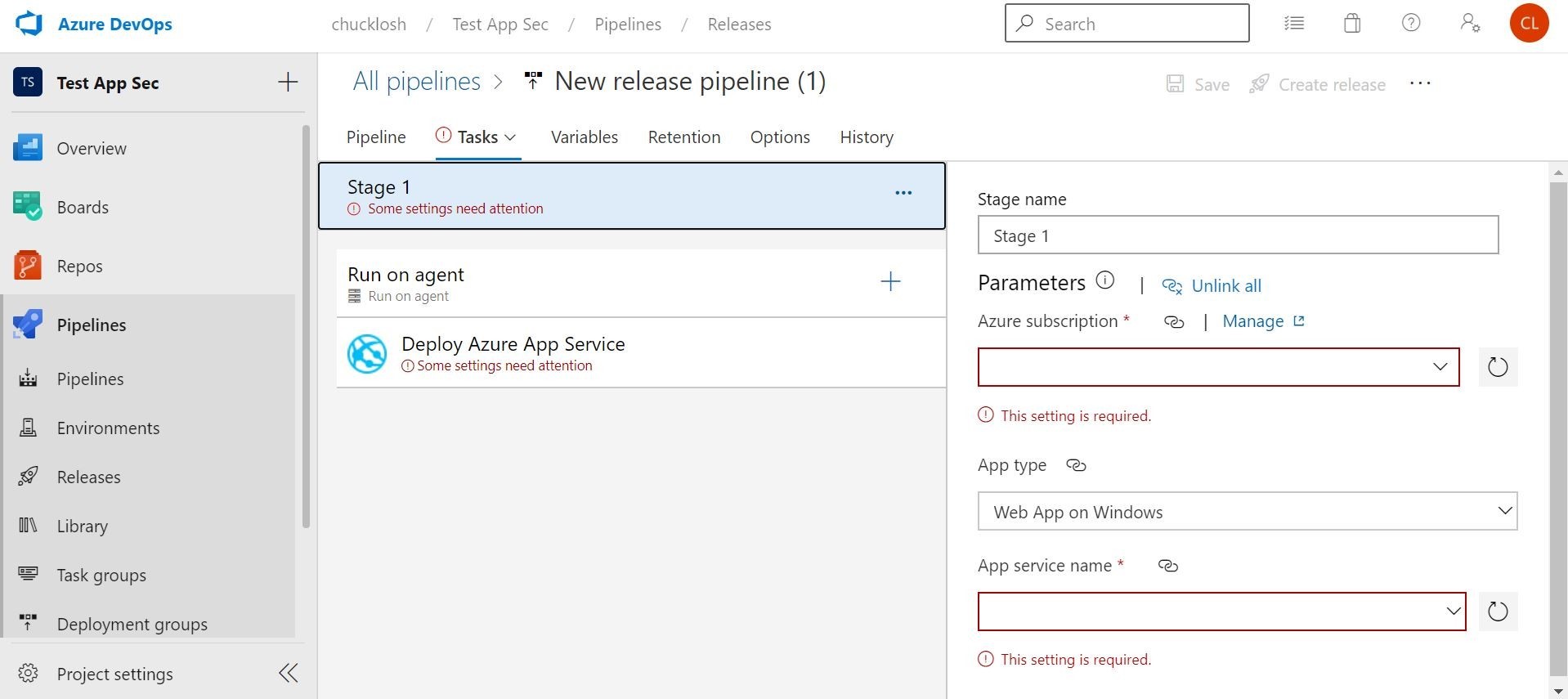Viewport: 1568px width, 699px height.
Task: Refresh the App service name list
Action: (1498, 612)
